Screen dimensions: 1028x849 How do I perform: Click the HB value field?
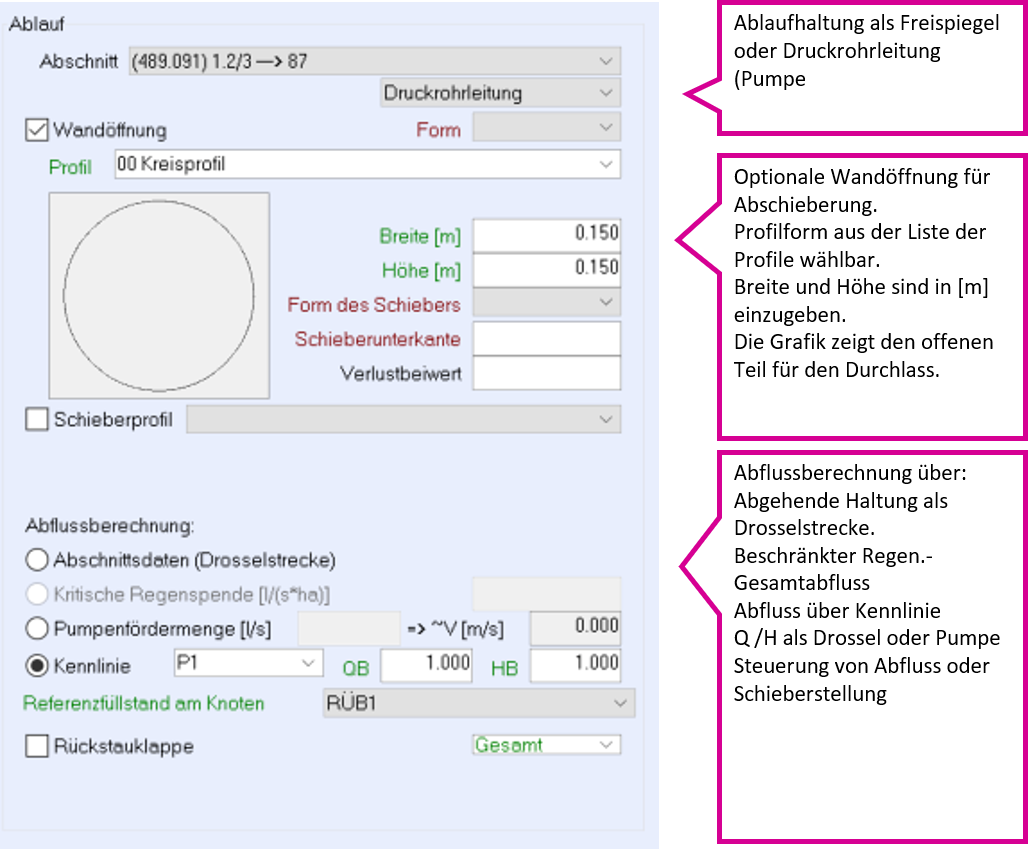click(575, 664)
